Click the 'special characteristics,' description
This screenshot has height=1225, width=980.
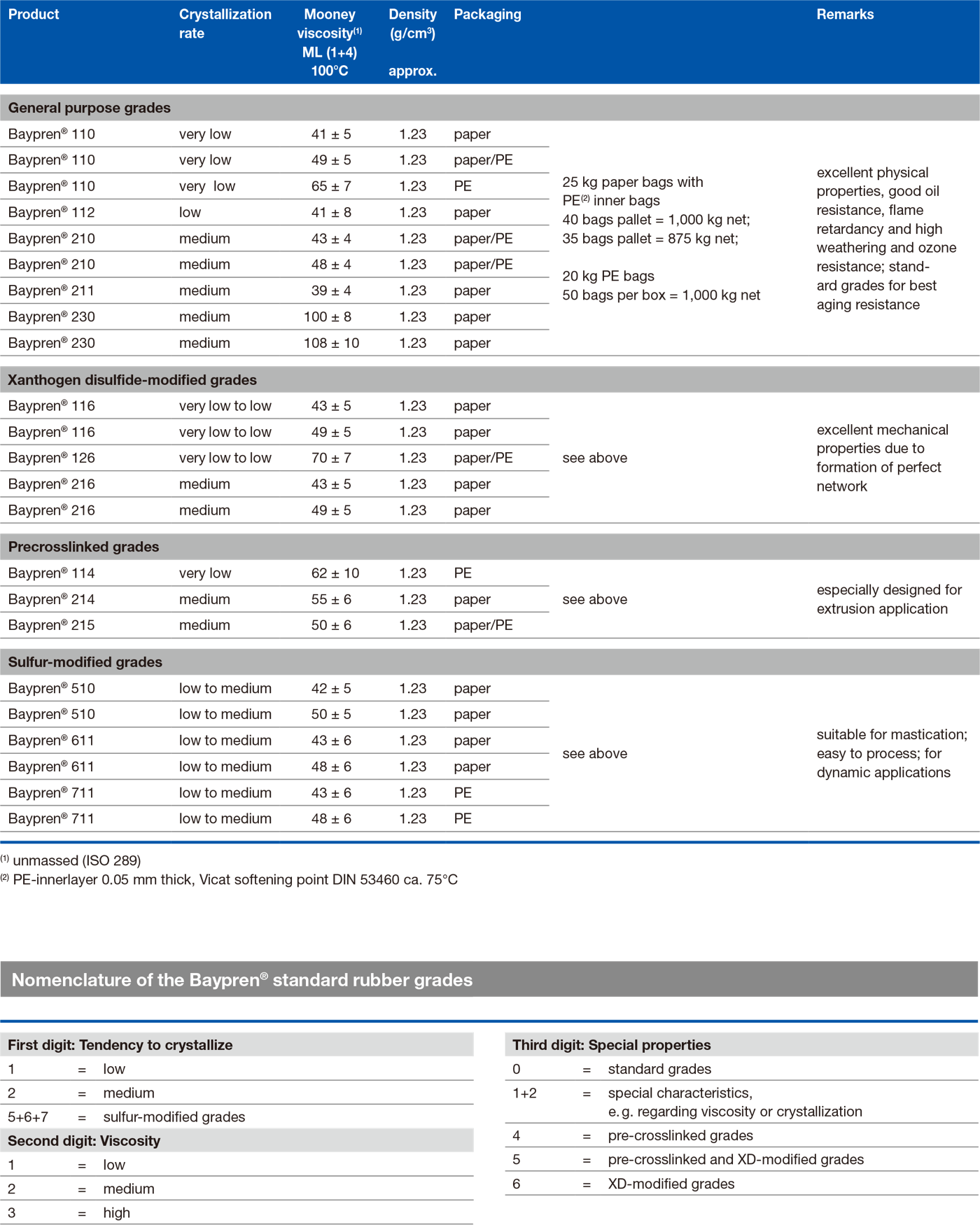click(680, 1093)
